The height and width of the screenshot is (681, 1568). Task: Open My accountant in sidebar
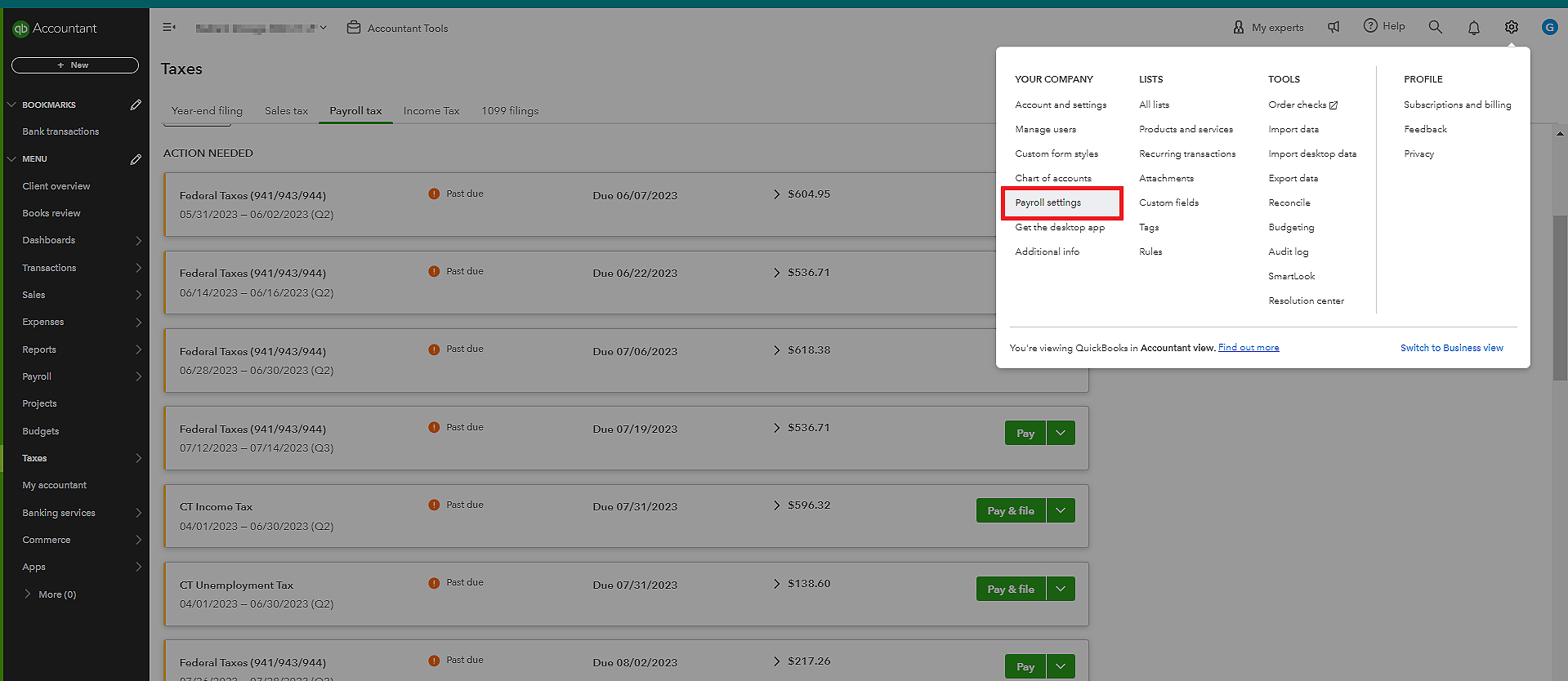(x=54, y=485)
